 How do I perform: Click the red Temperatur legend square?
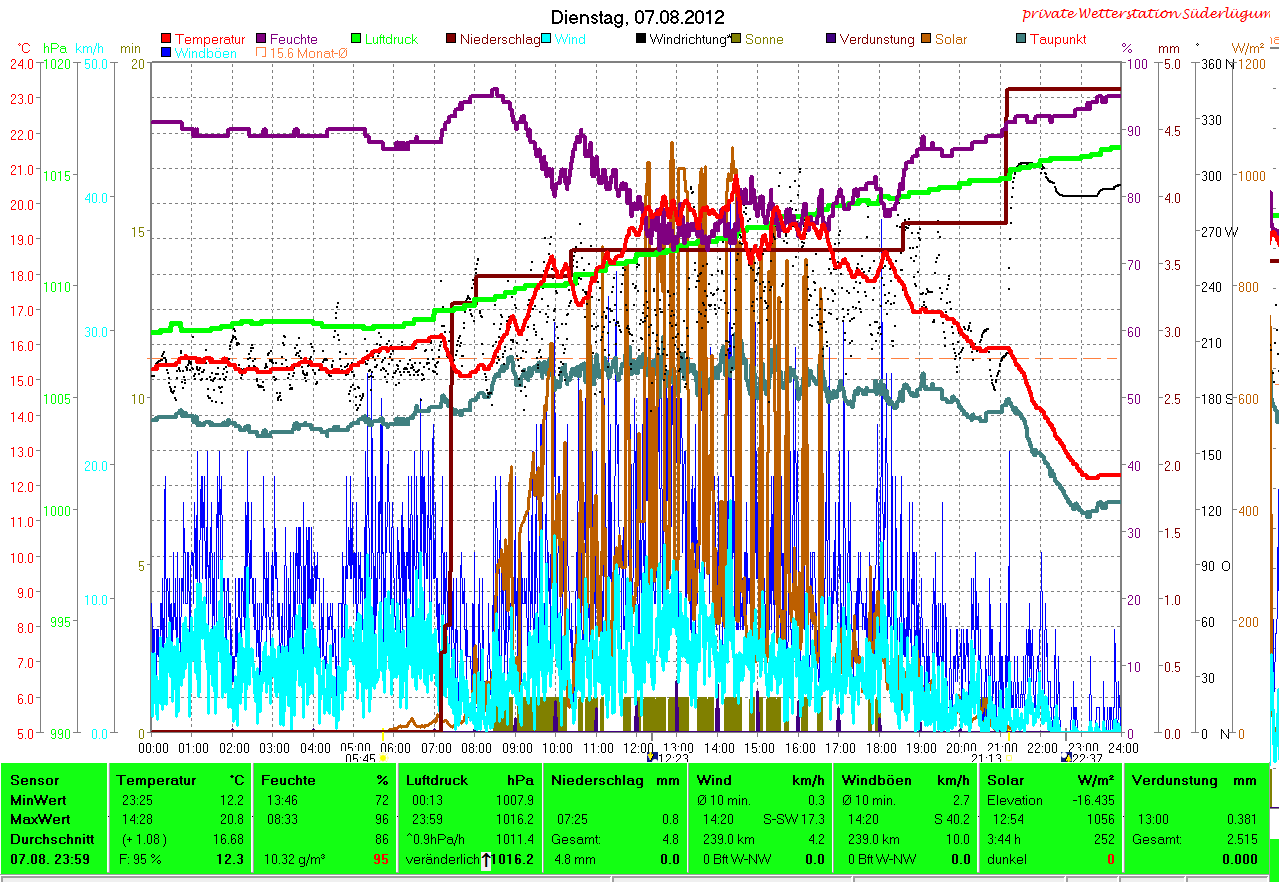(x=166, y=40)
